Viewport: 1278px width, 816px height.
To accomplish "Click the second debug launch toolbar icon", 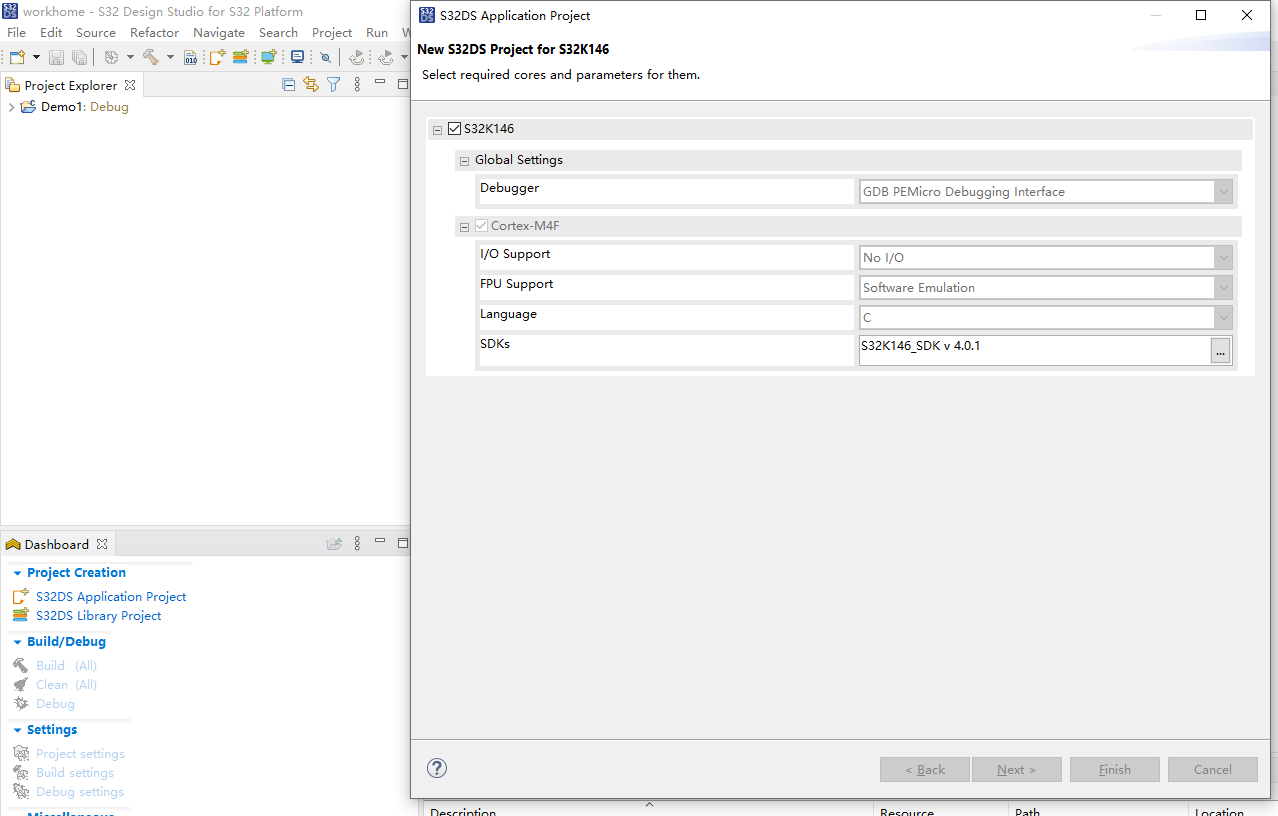I will point(385,58).
